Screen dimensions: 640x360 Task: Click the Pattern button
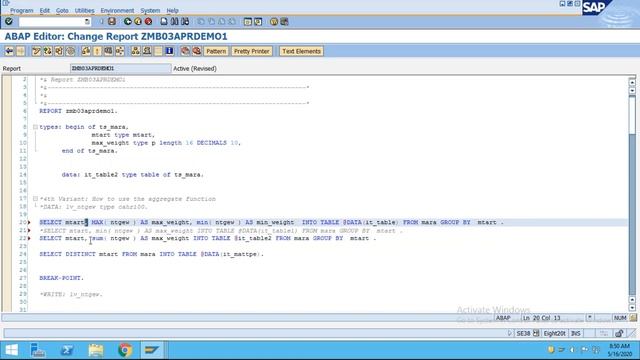pyautogui.click(x=216, y=51)
